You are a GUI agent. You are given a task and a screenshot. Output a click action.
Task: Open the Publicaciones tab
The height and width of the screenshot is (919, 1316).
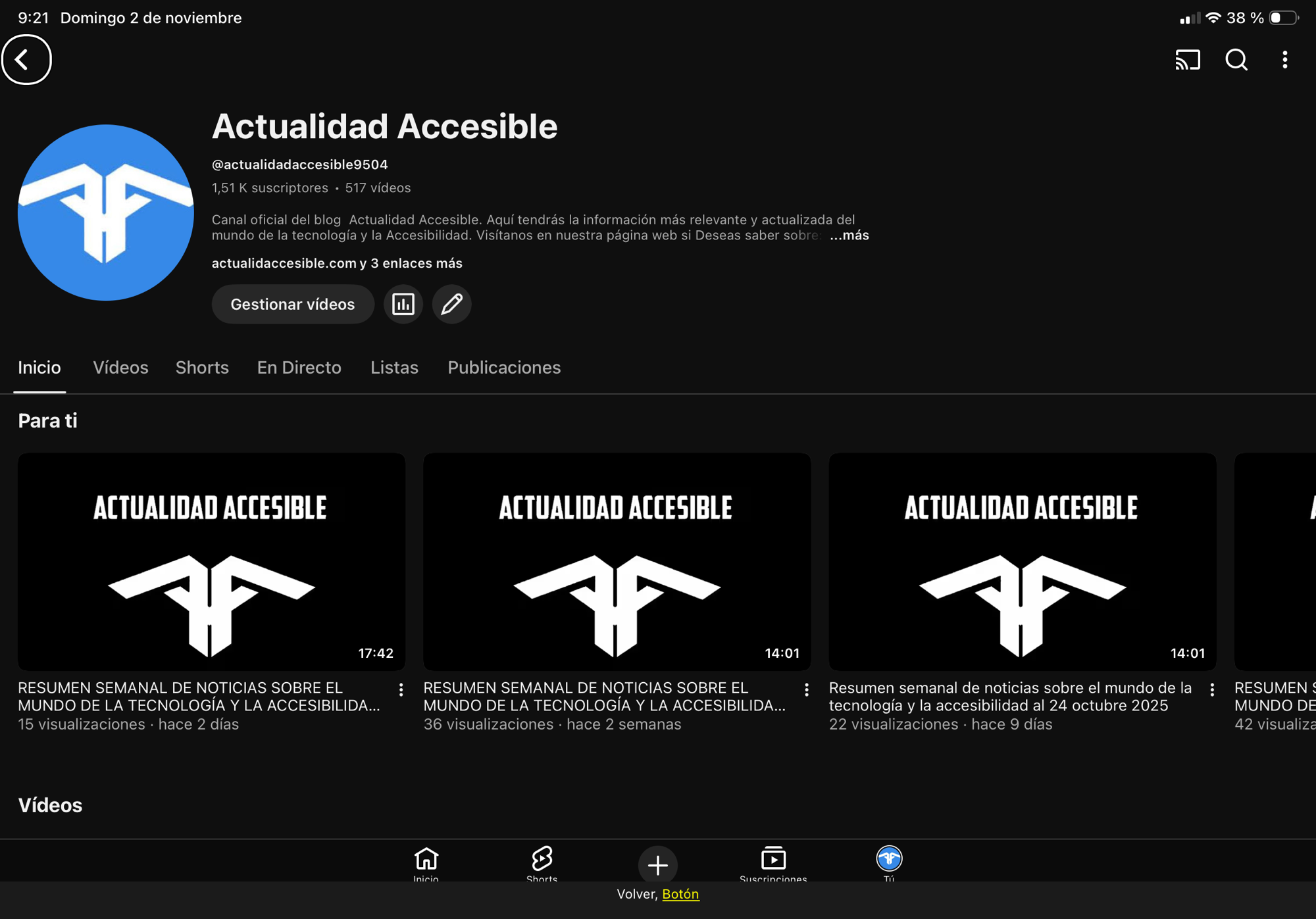504,368
